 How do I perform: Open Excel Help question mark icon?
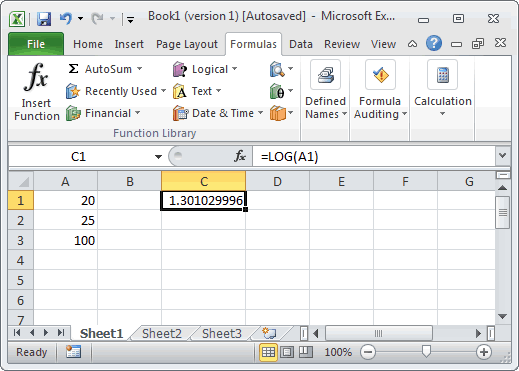[x=434, y=43]
